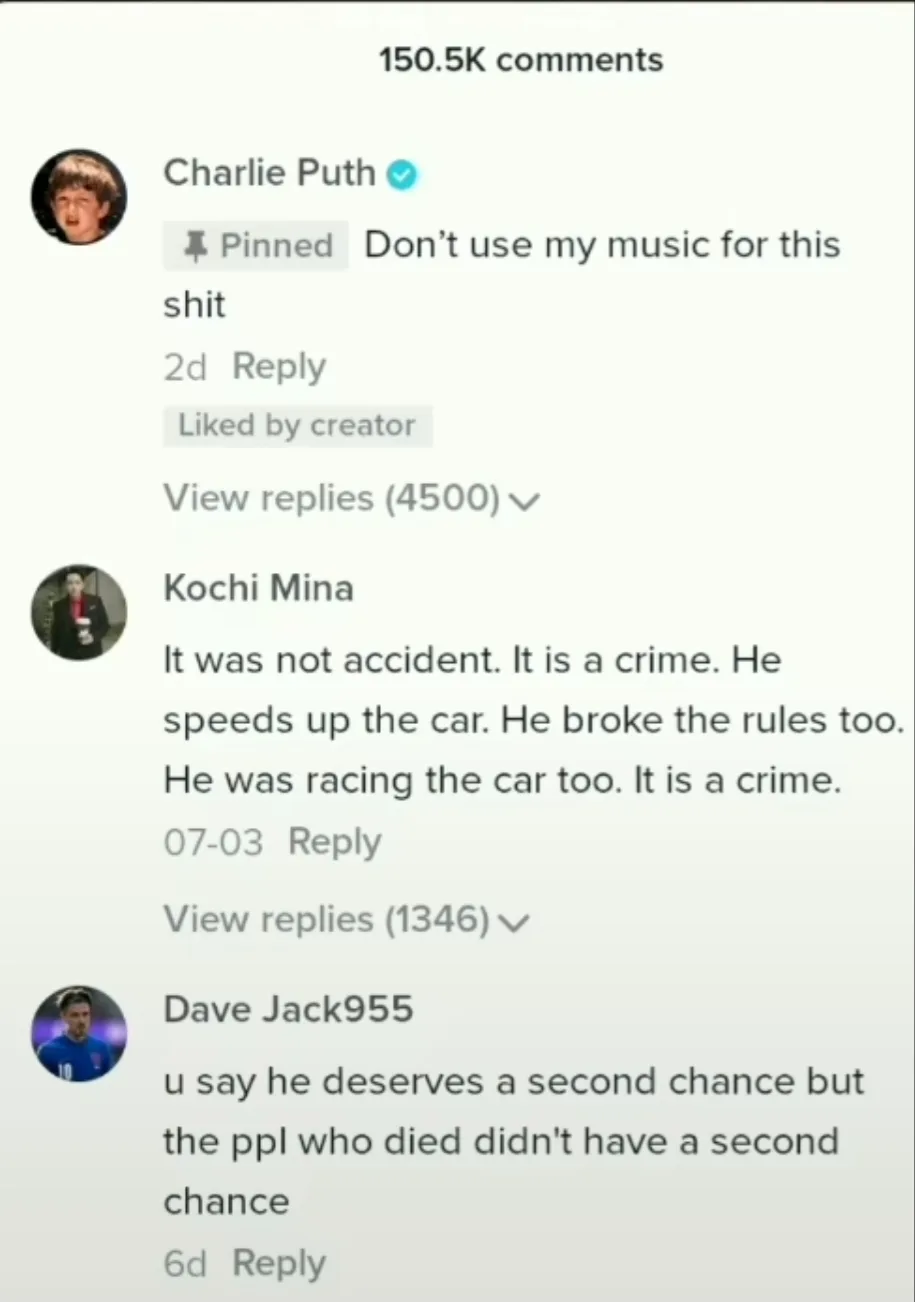Open Dave Jack955's avatar
Viewport: 915px width, 1302px height.
click(79, 1033)
